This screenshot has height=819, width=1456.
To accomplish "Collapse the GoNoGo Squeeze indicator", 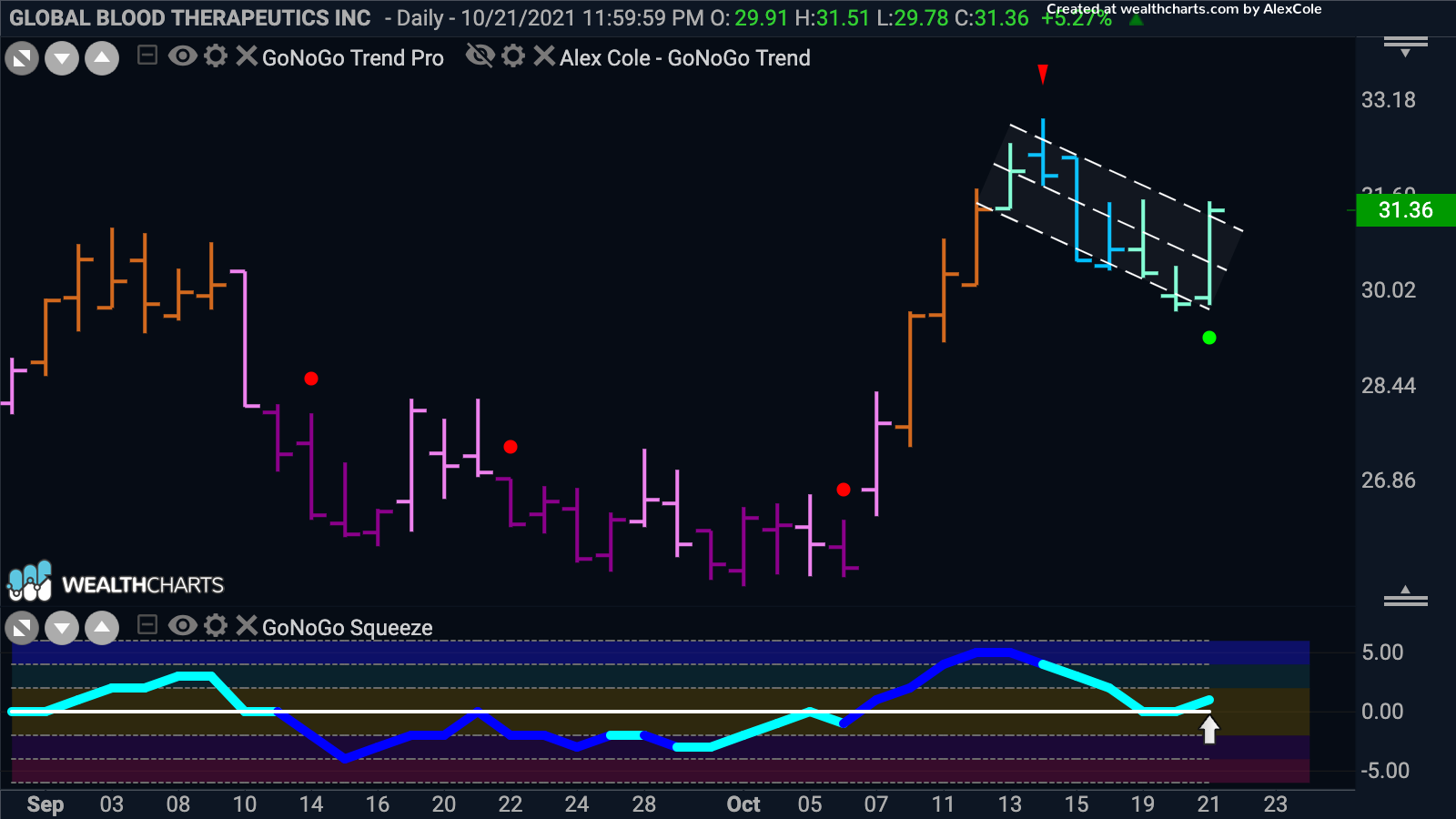I will point(147,625).
